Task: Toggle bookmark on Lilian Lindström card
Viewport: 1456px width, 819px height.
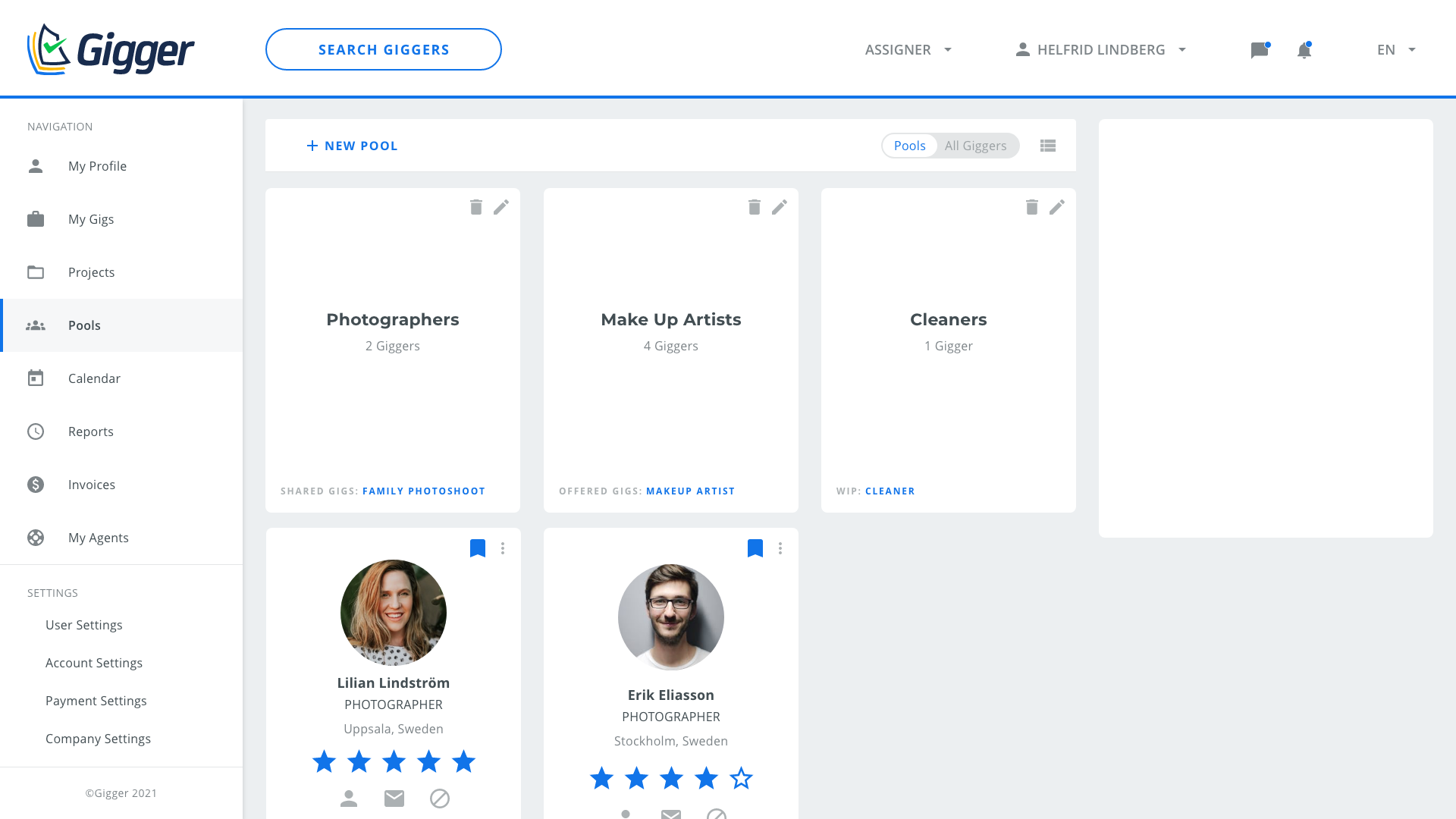Action: 478,548
